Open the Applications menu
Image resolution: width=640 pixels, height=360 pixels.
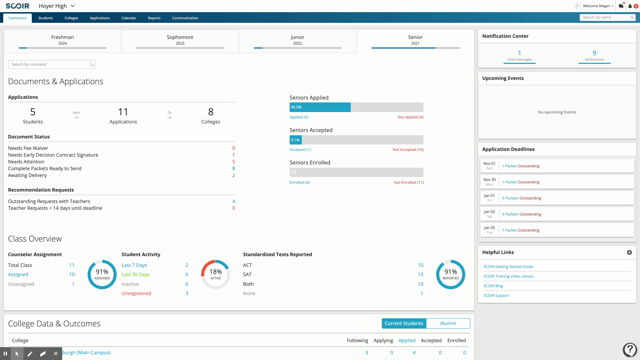100,18
